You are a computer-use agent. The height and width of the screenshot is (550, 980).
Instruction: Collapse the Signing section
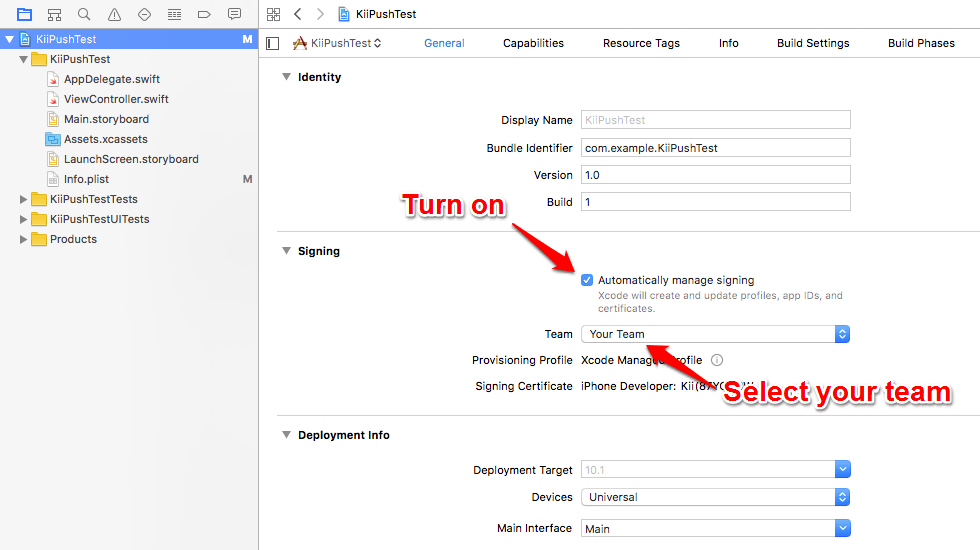pyautogui.click(x=286, y=251)
